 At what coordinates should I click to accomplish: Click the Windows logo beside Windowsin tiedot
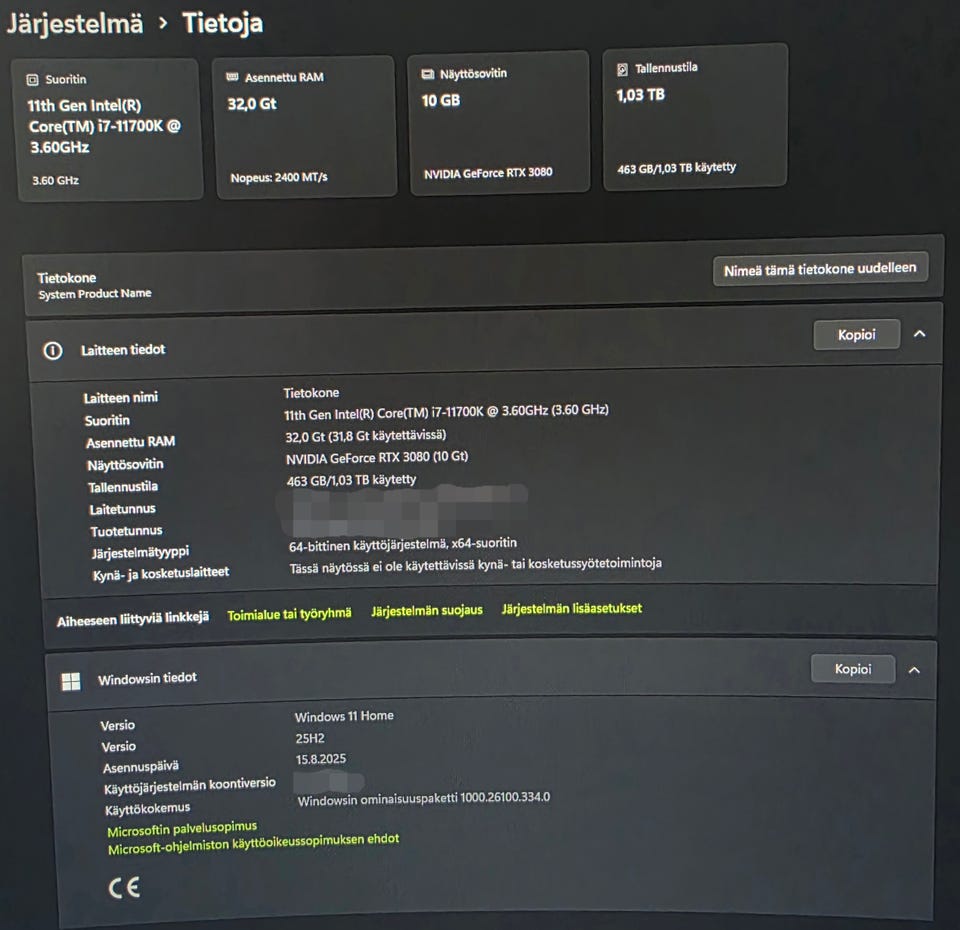tap(71, 681)
